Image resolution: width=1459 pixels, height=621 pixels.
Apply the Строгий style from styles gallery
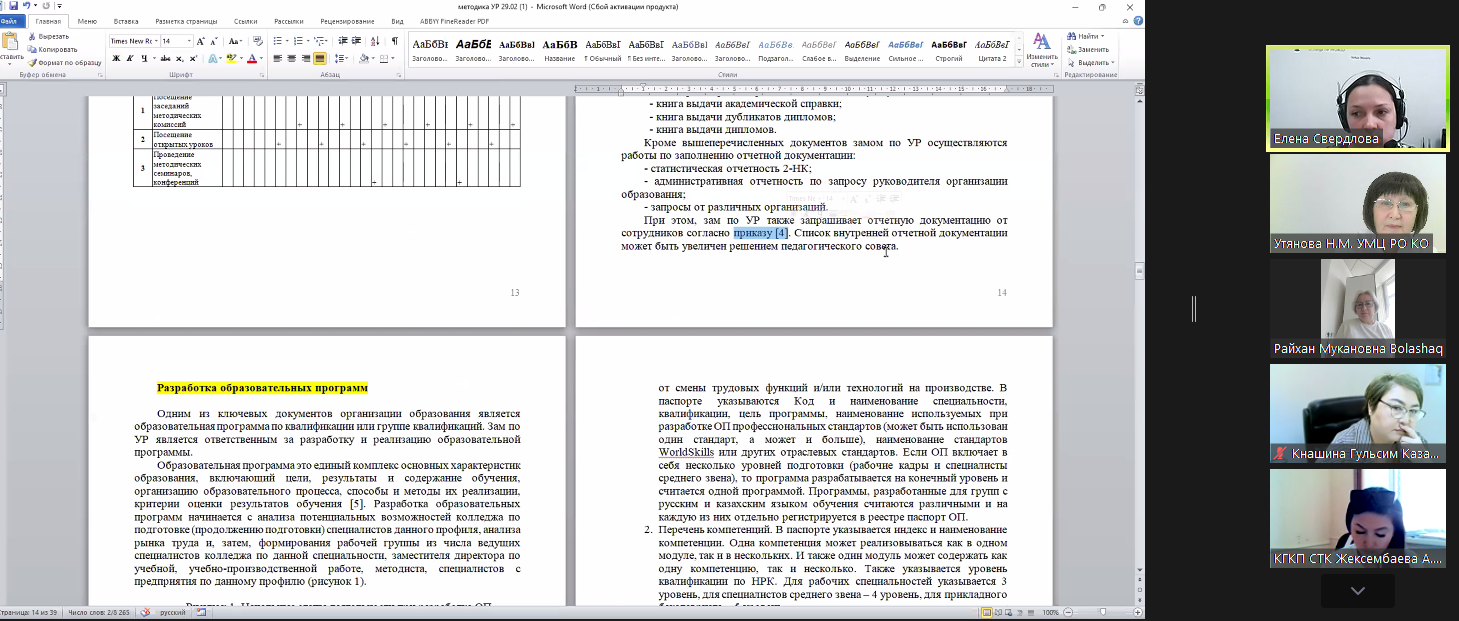coord(948,49)
